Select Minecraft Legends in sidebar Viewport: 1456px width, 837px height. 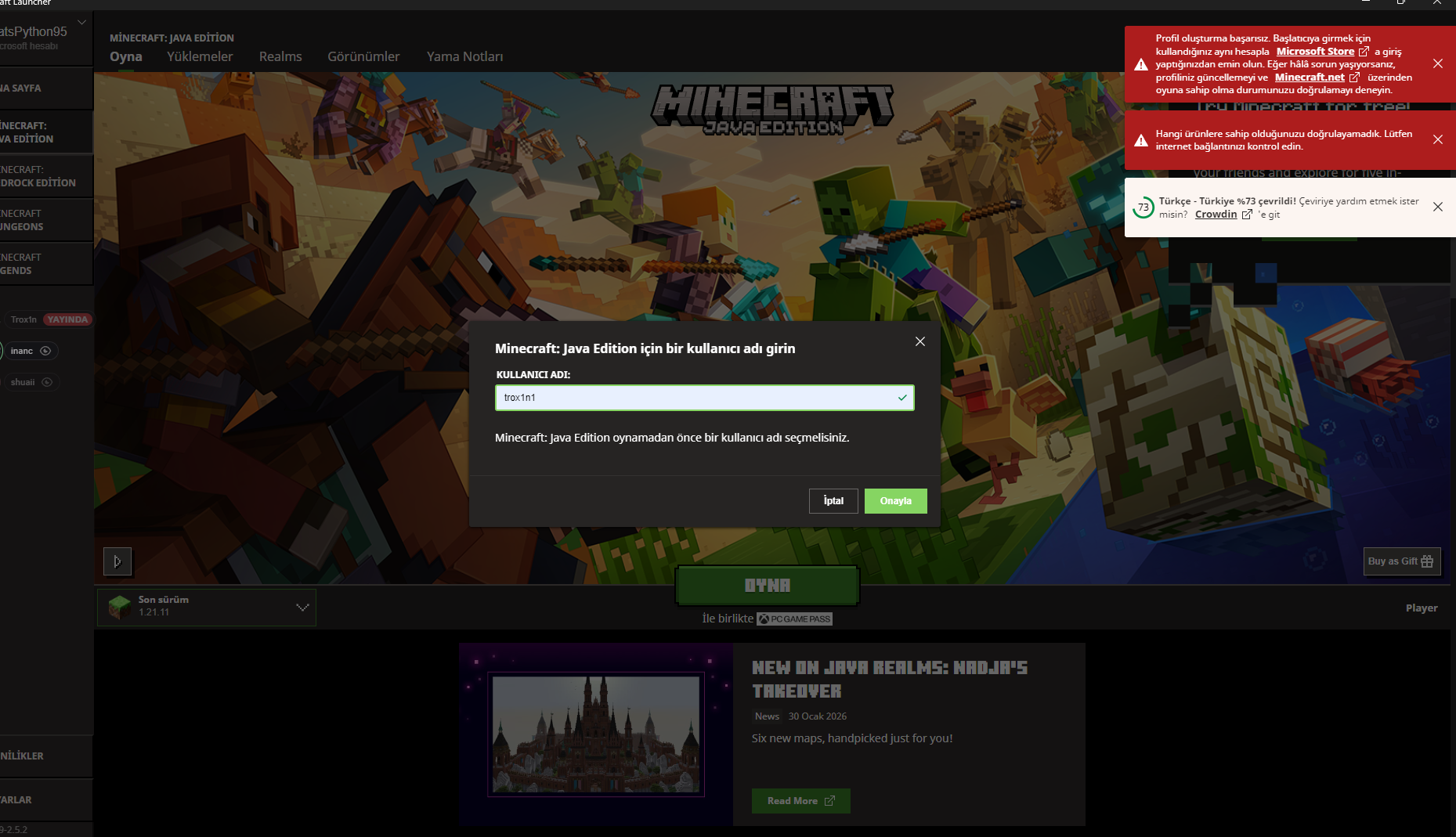46,264
